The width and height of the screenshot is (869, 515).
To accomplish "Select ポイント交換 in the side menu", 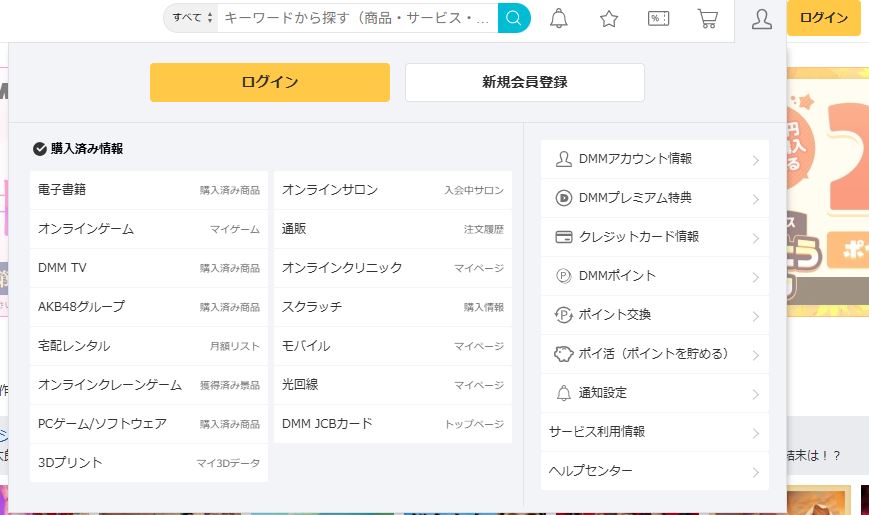I will coord(654,315).
